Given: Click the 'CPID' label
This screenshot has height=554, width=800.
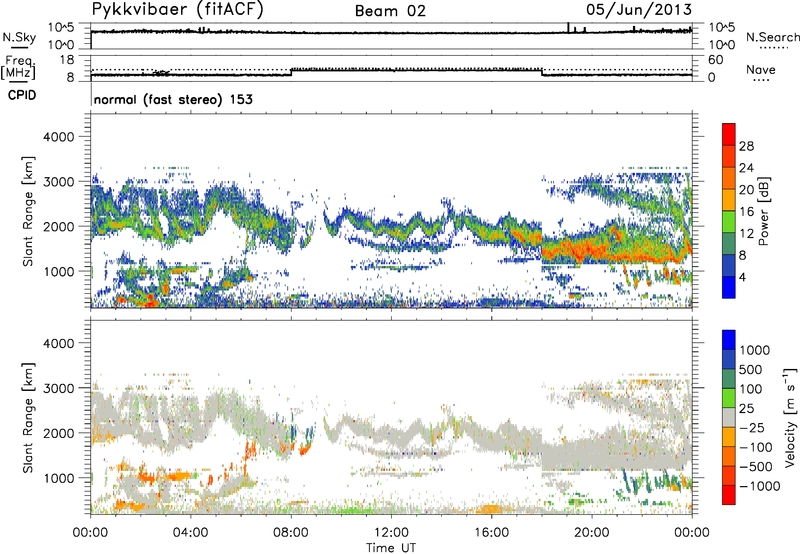Looking at the screenshot, I should pos(22,95).
